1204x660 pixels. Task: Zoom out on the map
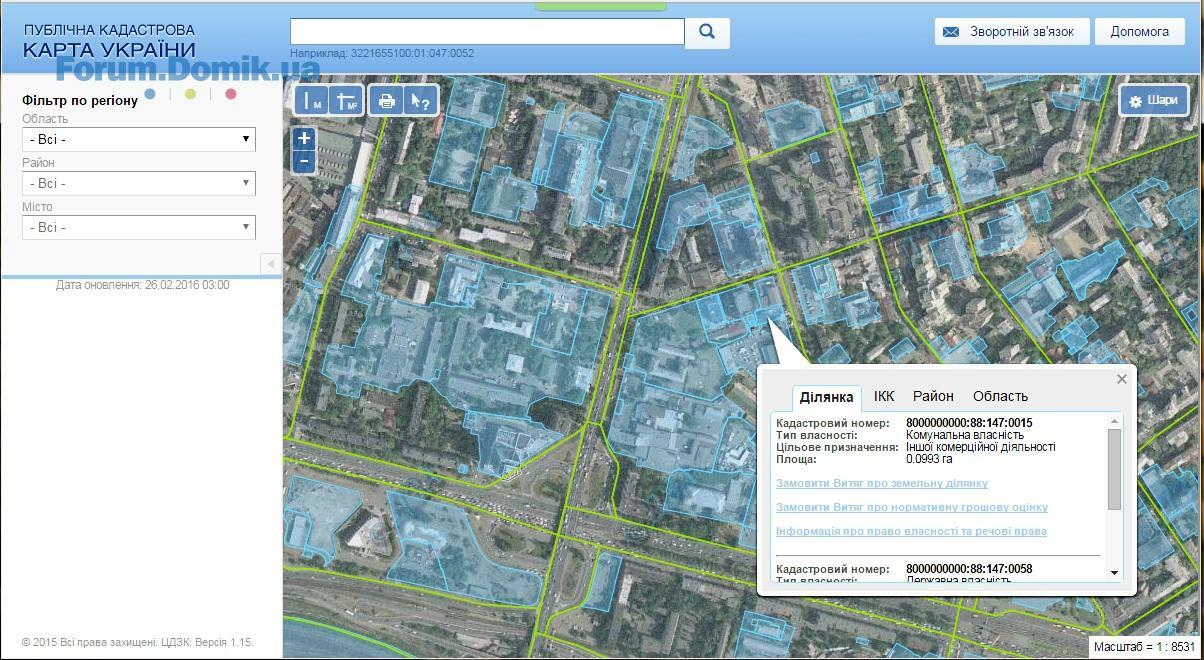(305, 162)
